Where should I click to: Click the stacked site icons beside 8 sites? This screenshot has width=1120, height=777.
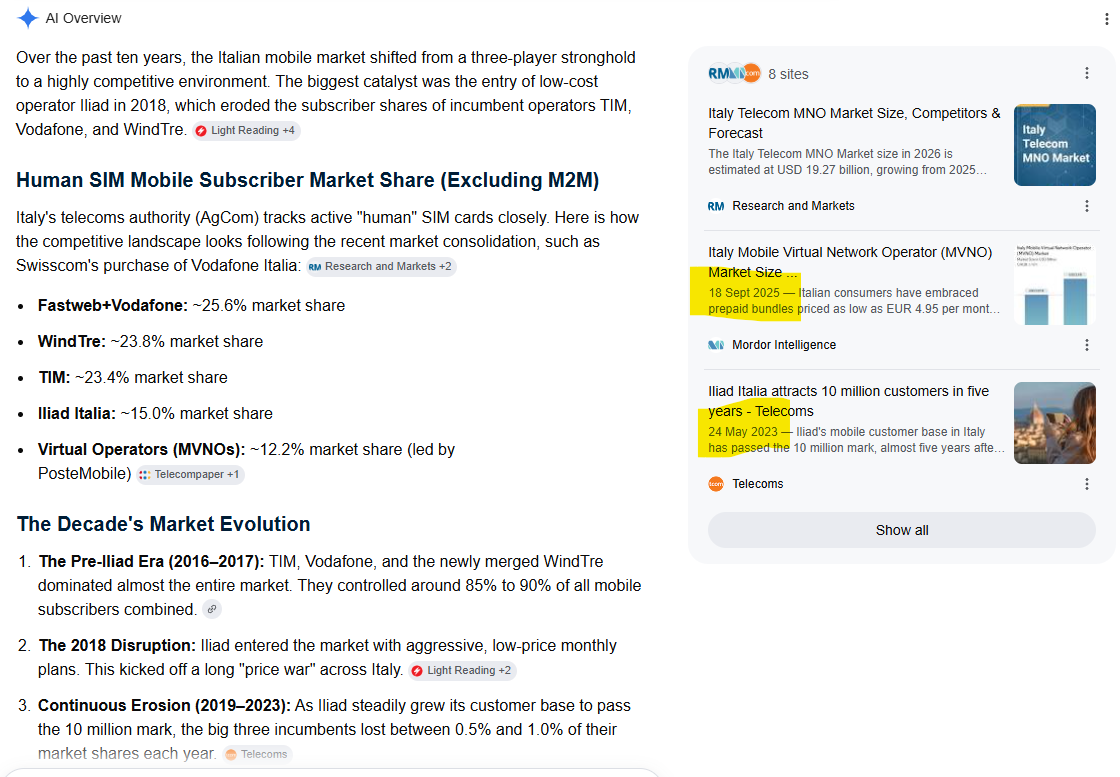click(x=734, y=74)
